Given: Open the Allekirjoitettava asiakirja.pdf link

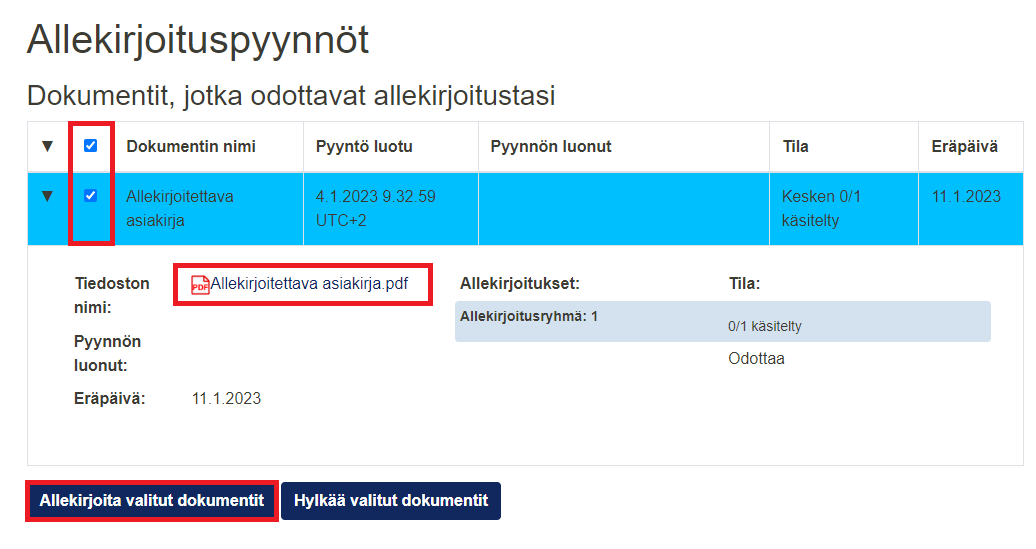Looking at the screenshot, I should tap(309, 283).
